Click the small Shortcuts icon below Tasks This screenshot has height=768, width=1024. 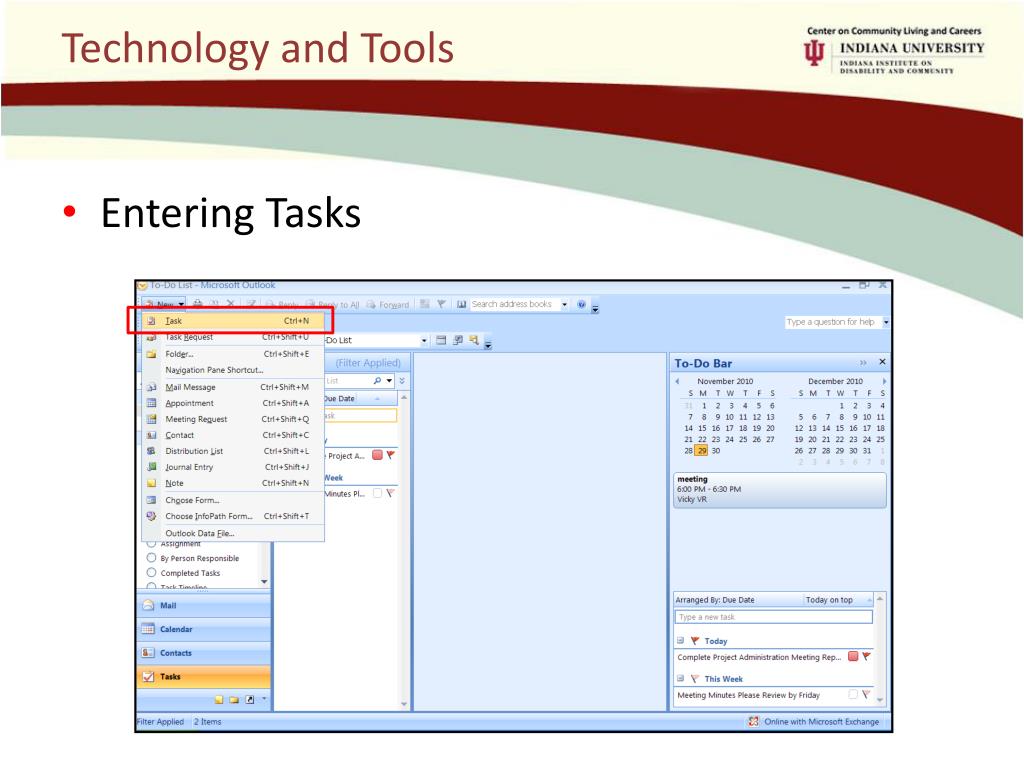(249, 700)
